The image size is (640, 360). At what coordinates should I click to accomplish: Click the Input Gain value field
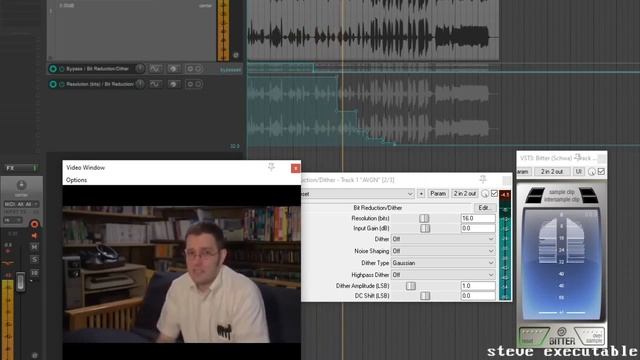(478, 228)
